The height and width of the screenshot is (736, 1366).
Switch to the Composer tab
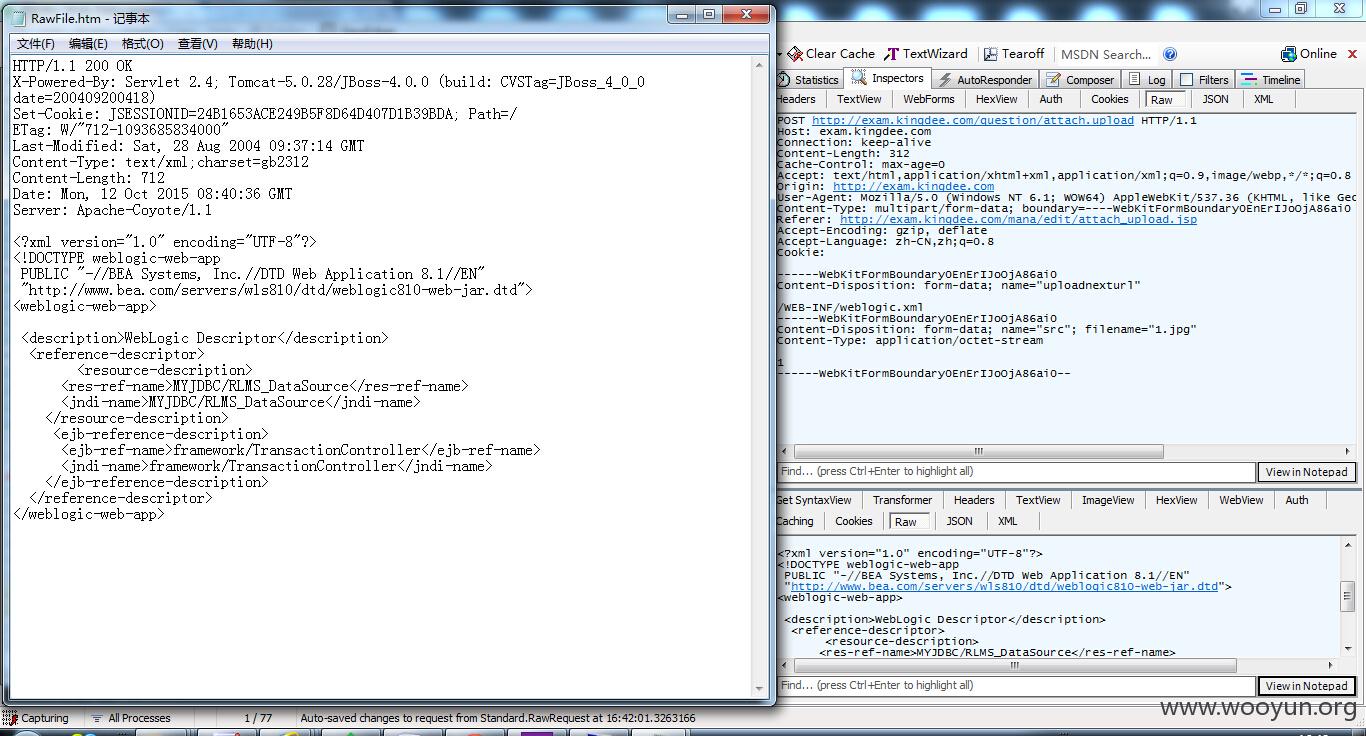[1081, 80]
